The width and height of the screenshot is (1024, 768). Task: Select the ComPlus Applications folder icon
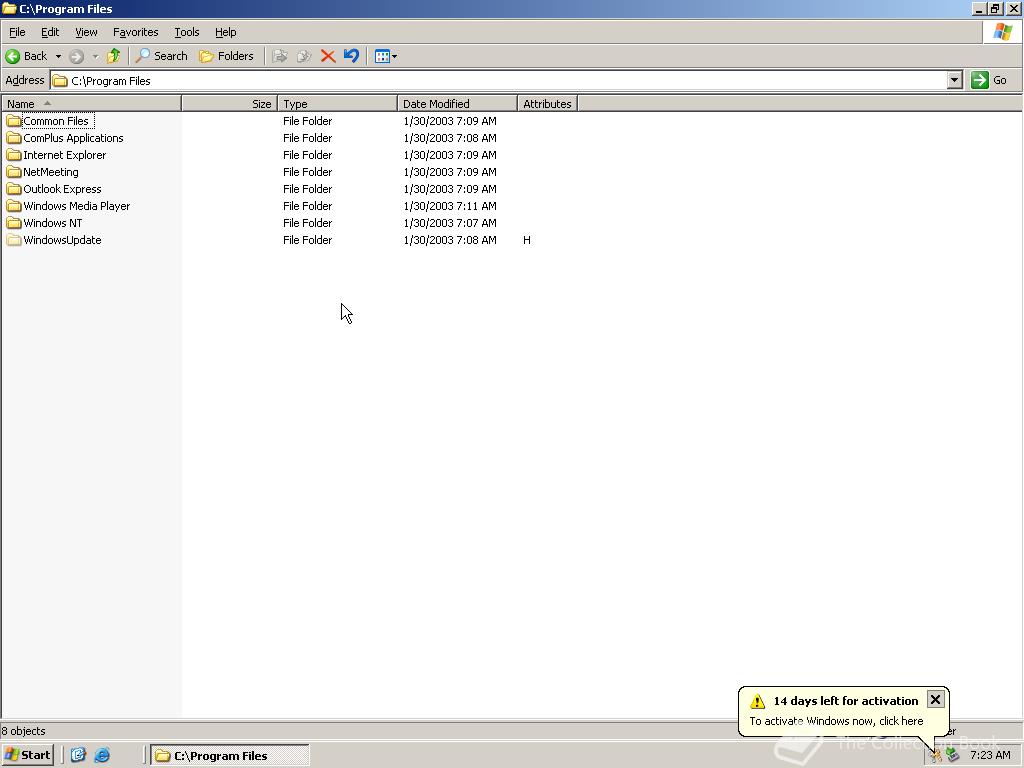click(x=14, y=138)
